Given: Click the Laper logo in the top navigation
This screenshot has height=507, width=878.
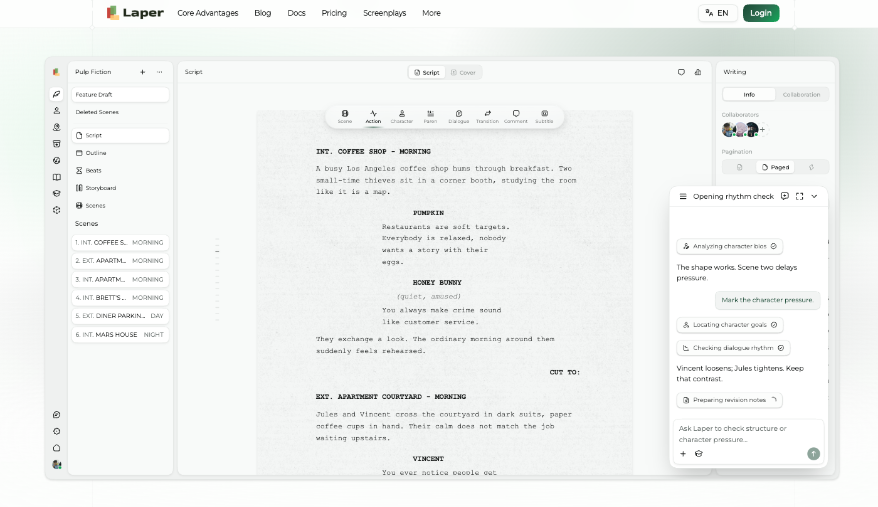Looking at the screenshot, I should [x=135, y=12].
